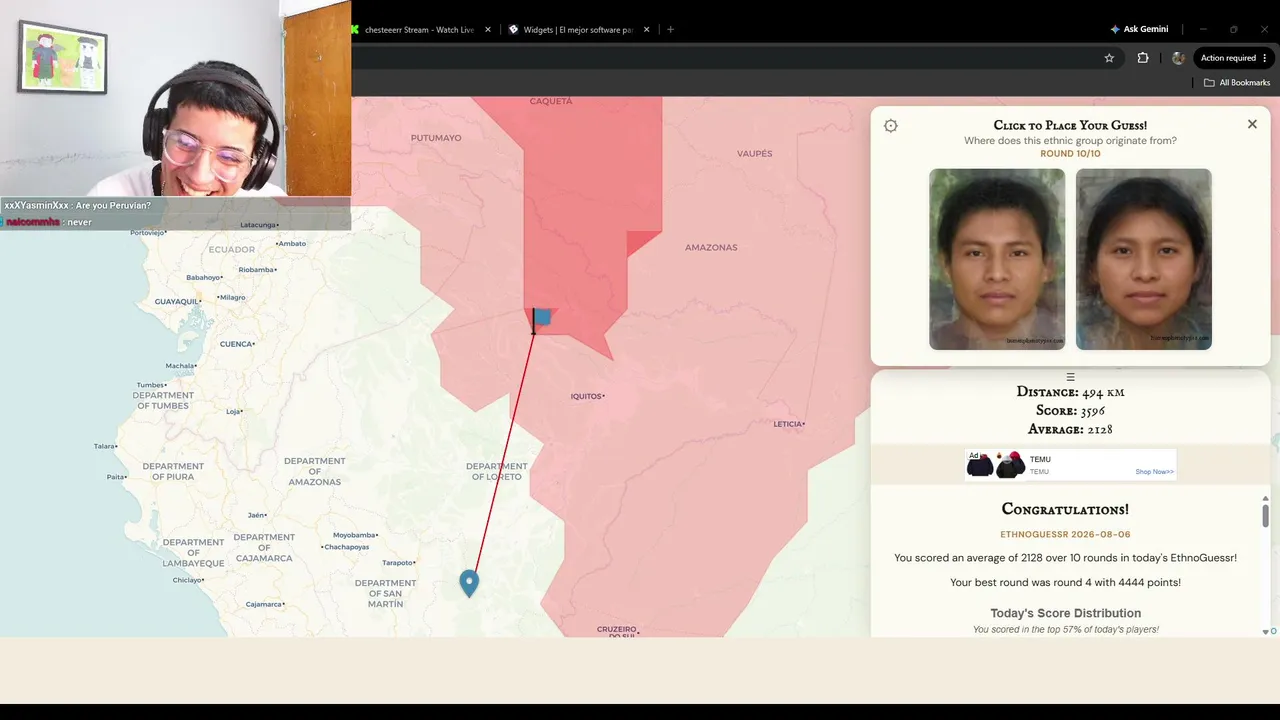1280x720 pixels.
Task: Click the Vaupés label on the map
Action: pyautogui.click(x=755, y=154)
